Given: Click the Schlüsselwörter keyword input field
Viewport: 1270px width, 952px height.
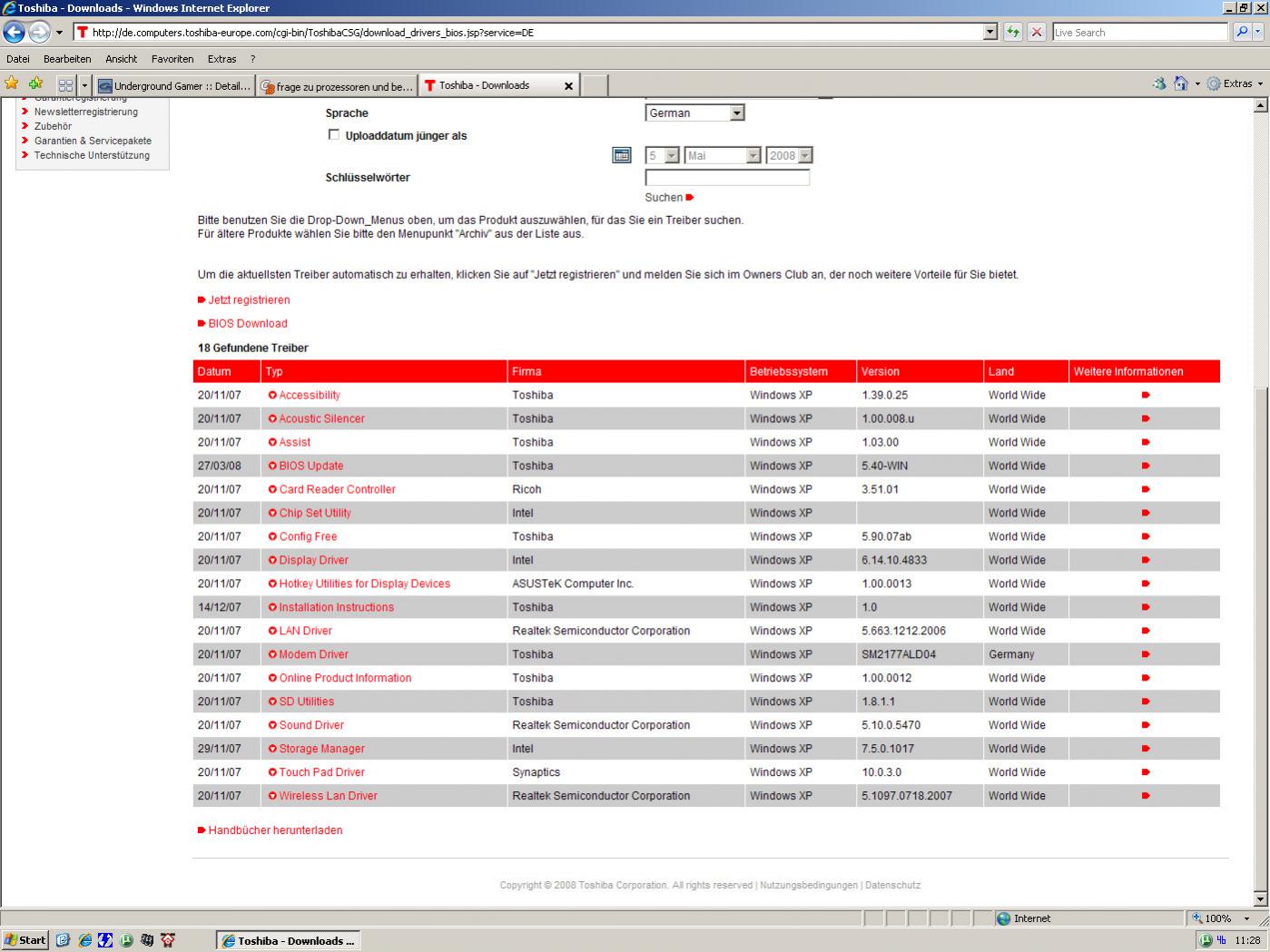Looking at the screenshot, I should pyautogui.click(x=727, y=178).
